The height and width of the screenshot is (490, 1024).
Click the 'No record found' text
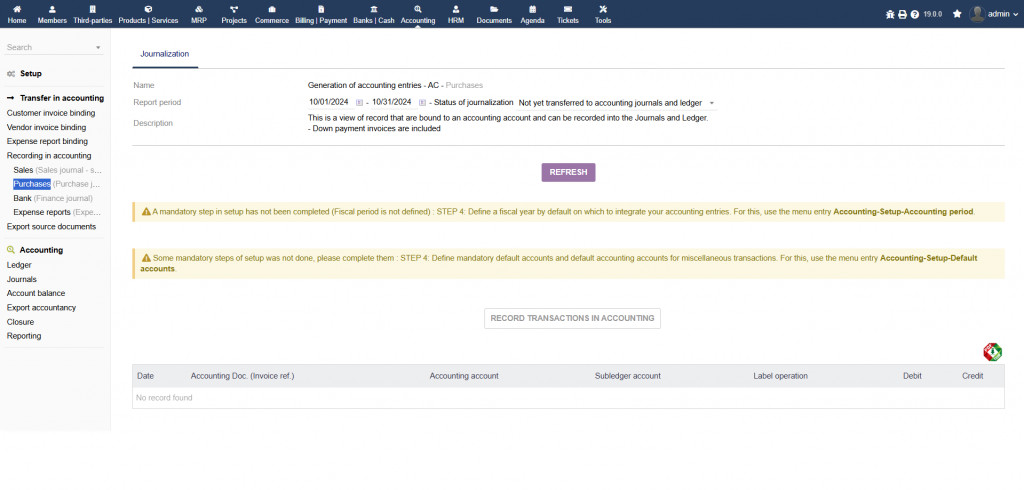coord(164,398)
